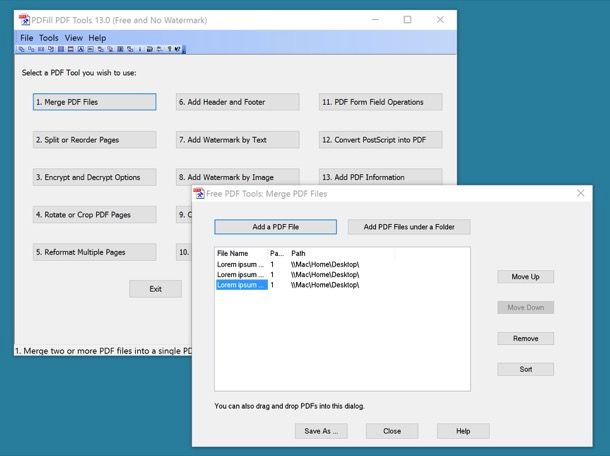Click the Encrypt and Decrypt toolbar icon
610x456 pixels.
pyautogui.click(x=41, y=49)
